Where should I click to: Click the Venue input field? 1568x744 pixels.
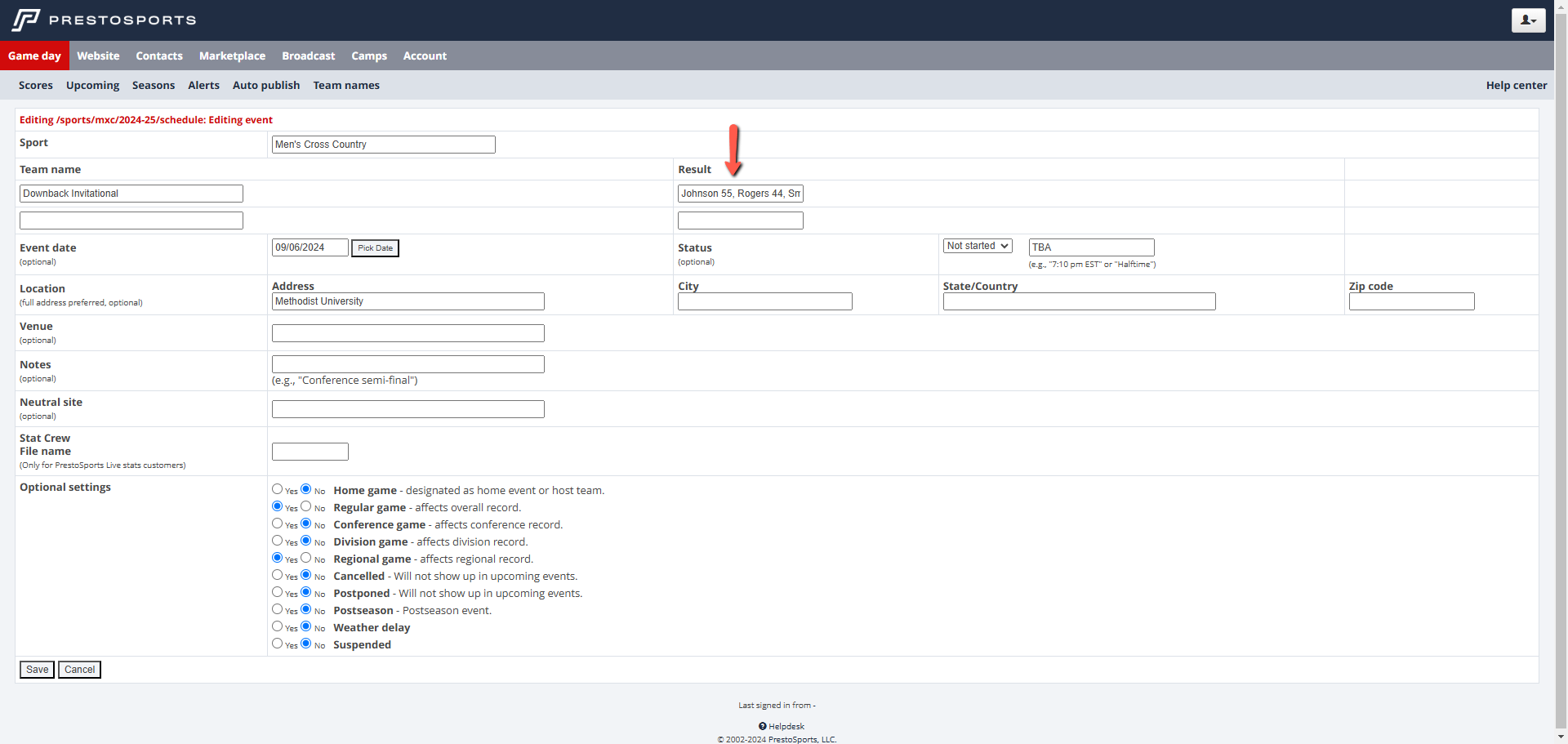[x=408, y=333]
